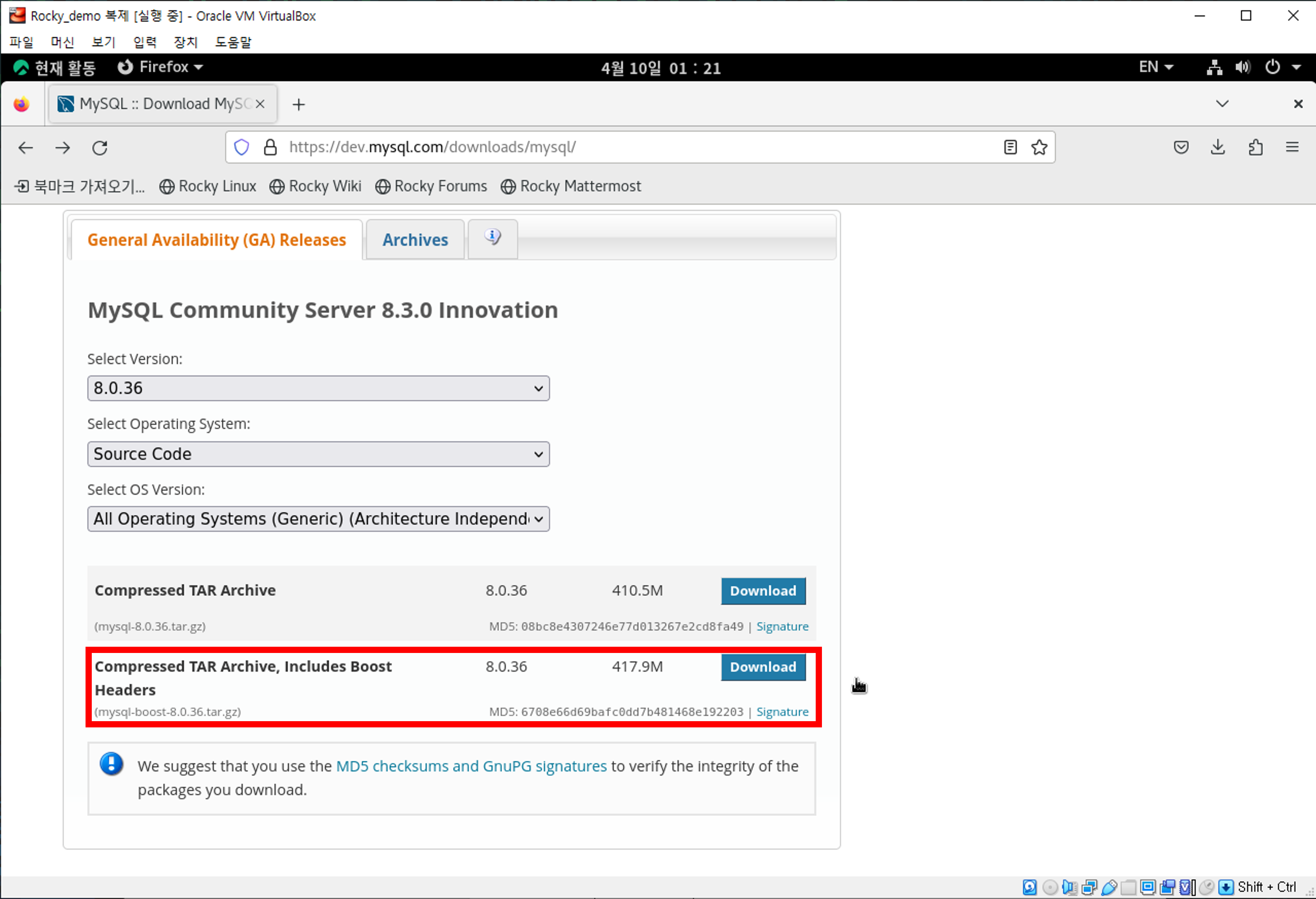Click the site security padlock icon
Screen dimensions: 1316x899
[270, 147]
